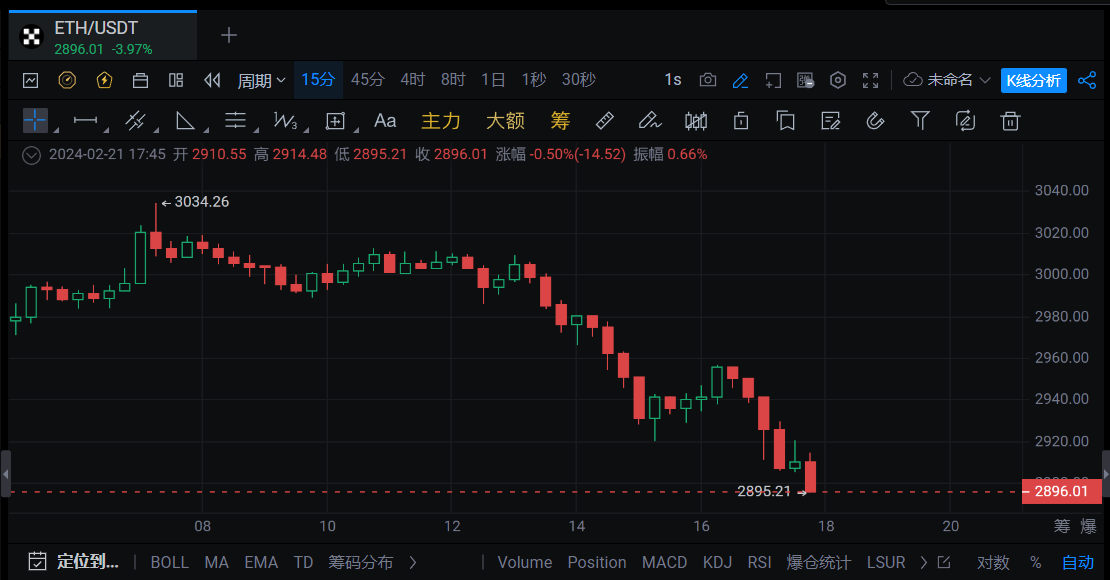This screenshot has height=580, width=1110.
Task: Click the screenshot camera icon
Action: pos(708,80)
